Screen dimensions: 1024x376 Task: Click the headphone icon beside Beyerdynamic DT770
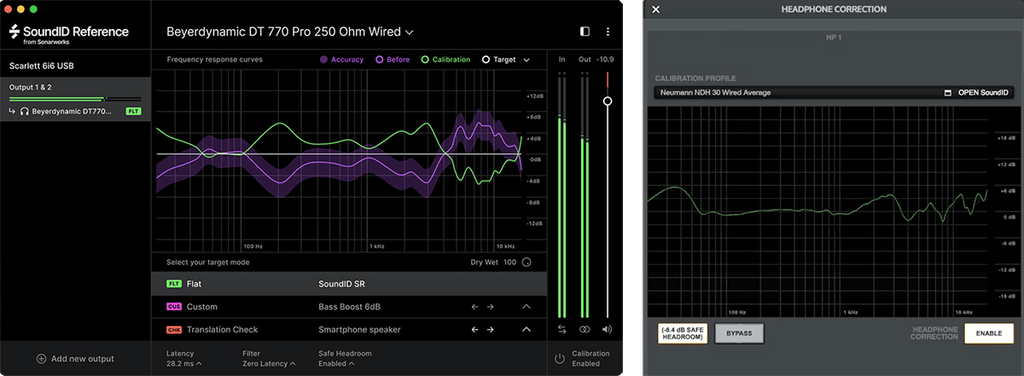(24, 112)
